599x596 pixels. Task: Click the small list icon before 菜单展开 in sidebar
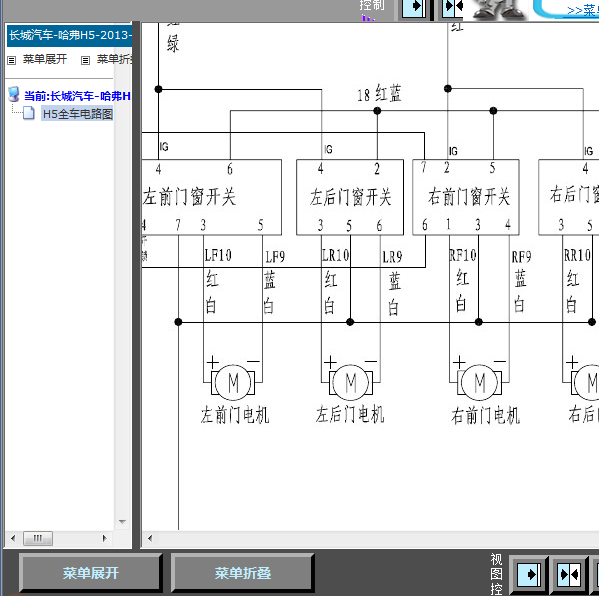[x=12, y=60]
